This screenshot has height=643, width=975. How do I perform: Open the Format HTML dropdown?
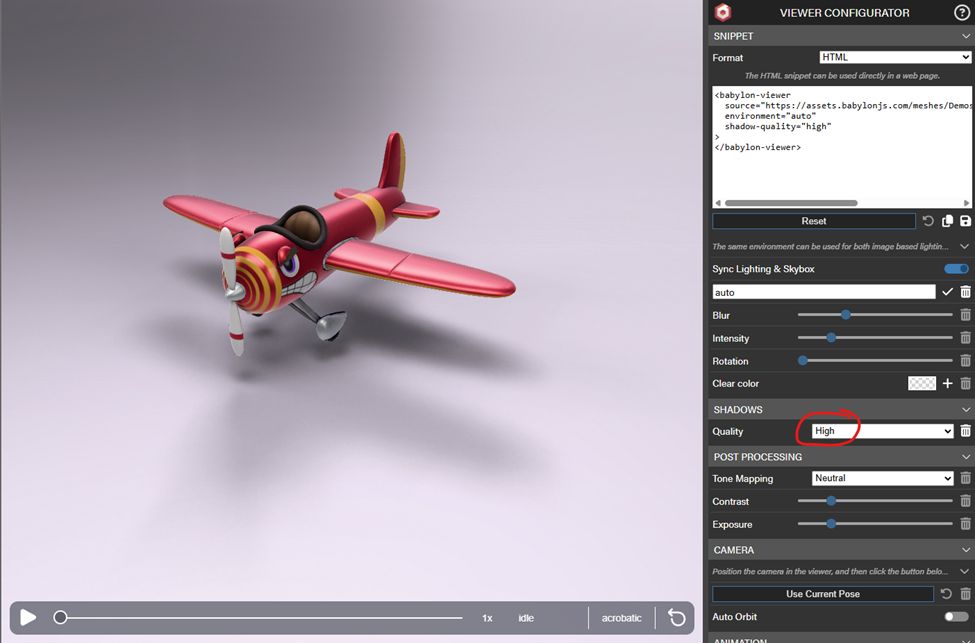(895, 57)
